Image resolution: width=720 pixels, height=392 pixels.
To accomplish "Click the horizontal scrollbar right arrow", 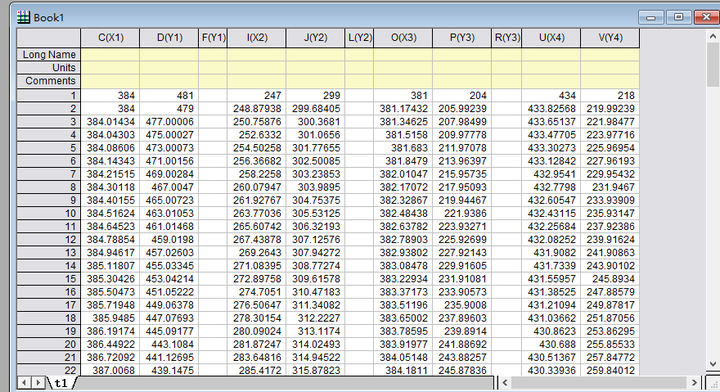I will click(x=694, y=382).
